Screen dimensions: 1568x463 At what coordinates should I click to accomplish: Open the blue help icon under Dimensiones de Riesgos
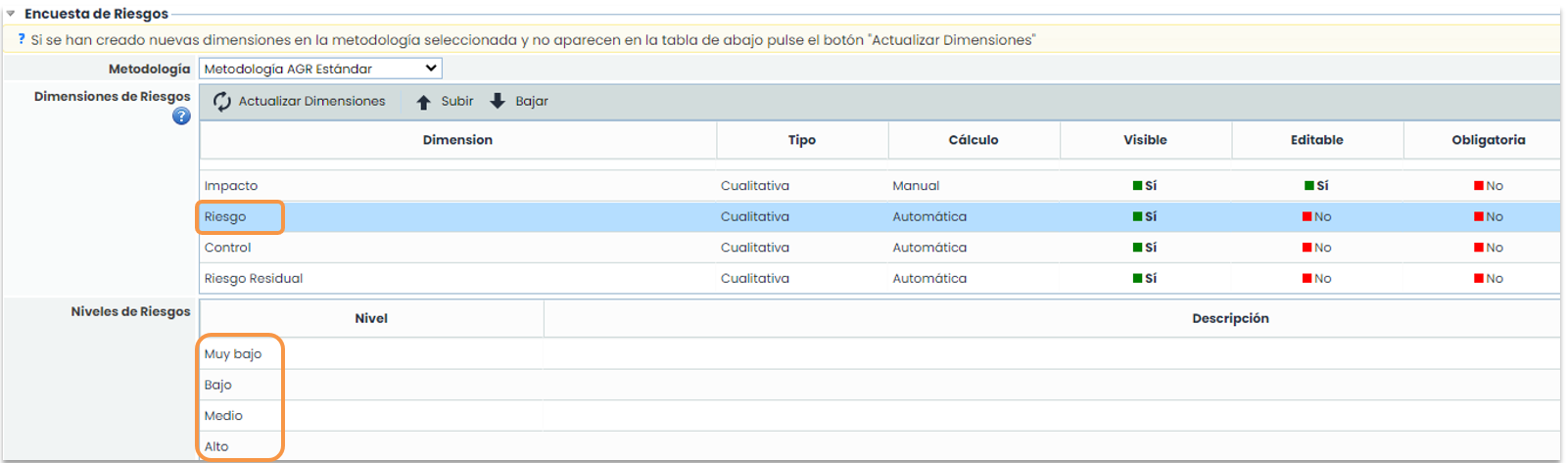[181, 116]
